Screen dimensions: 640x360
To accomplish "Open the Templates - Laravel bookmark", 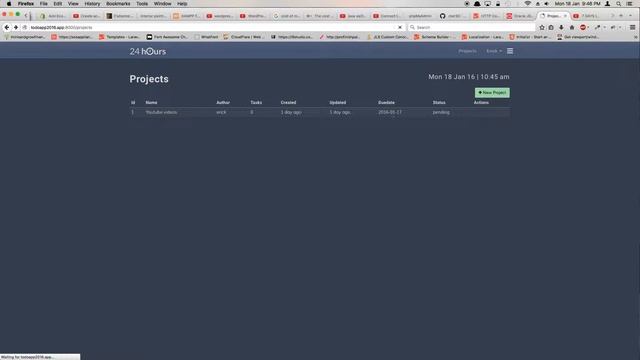I will point(119,37).
